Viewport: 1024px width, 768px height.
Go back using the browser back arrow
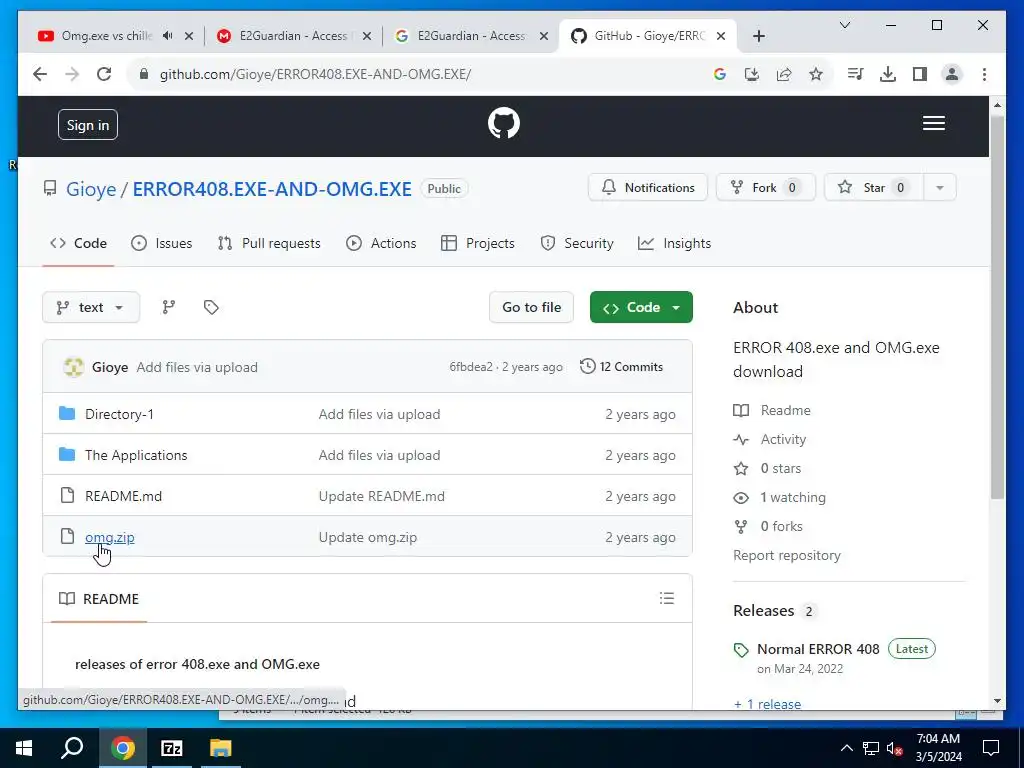40,74
